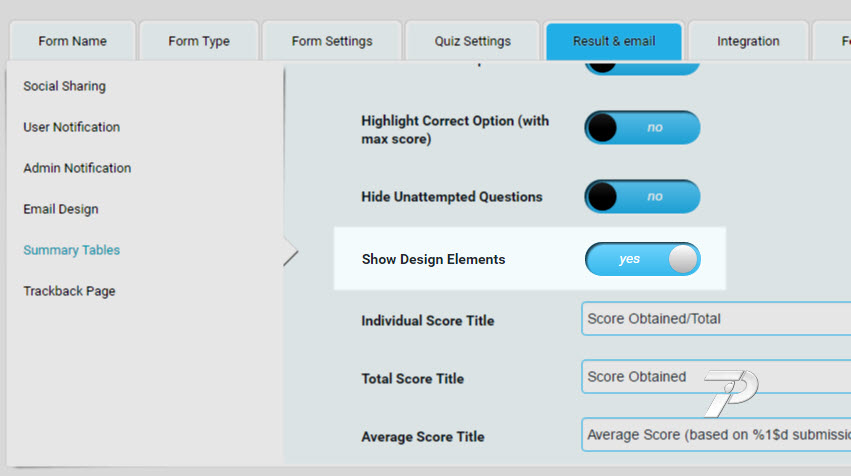This screenshot has height=476, width=851.
Task: Select the Result & email tab
Action: 614,41
